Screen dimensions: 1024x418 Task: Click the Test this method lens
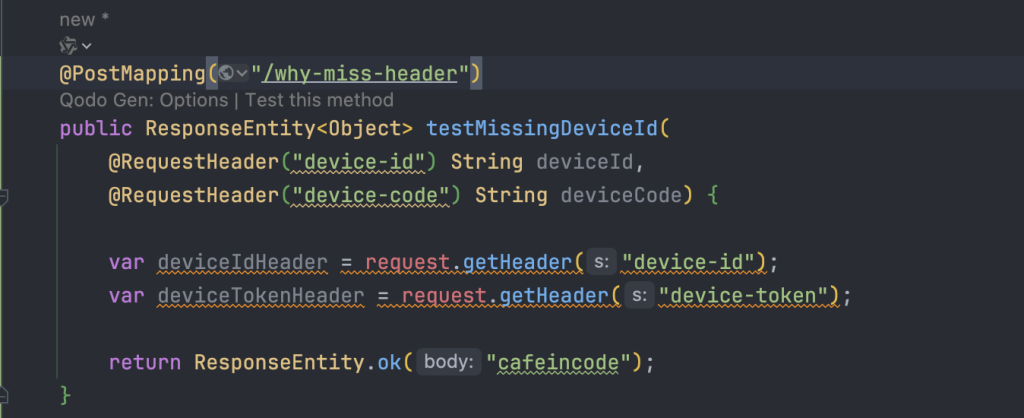[x=319, y=100]
